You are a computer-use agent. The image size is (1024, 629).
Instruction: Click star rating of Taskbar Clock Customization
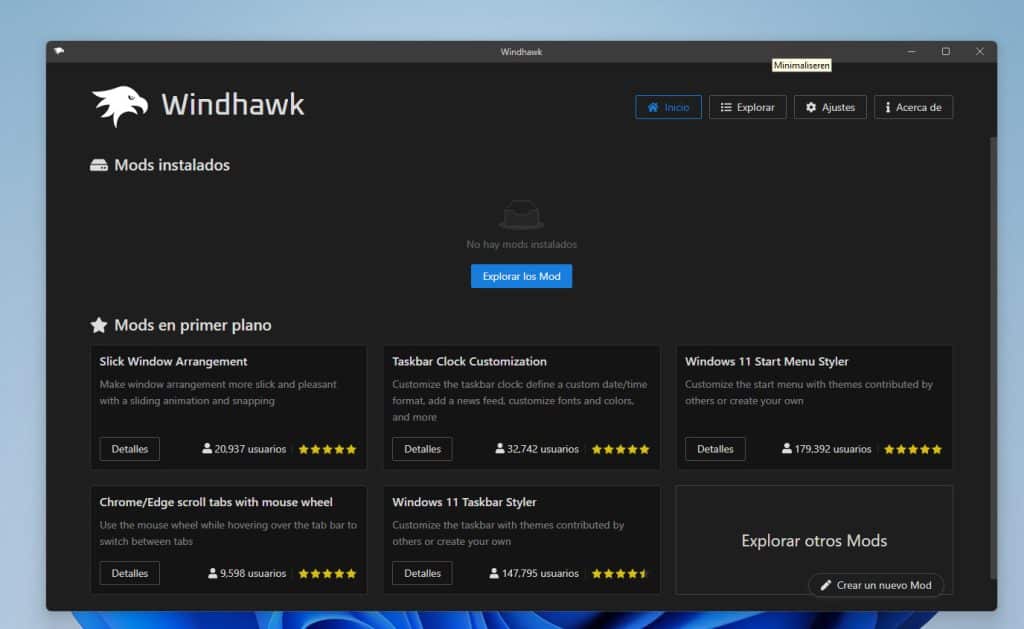tap(620, 449)
